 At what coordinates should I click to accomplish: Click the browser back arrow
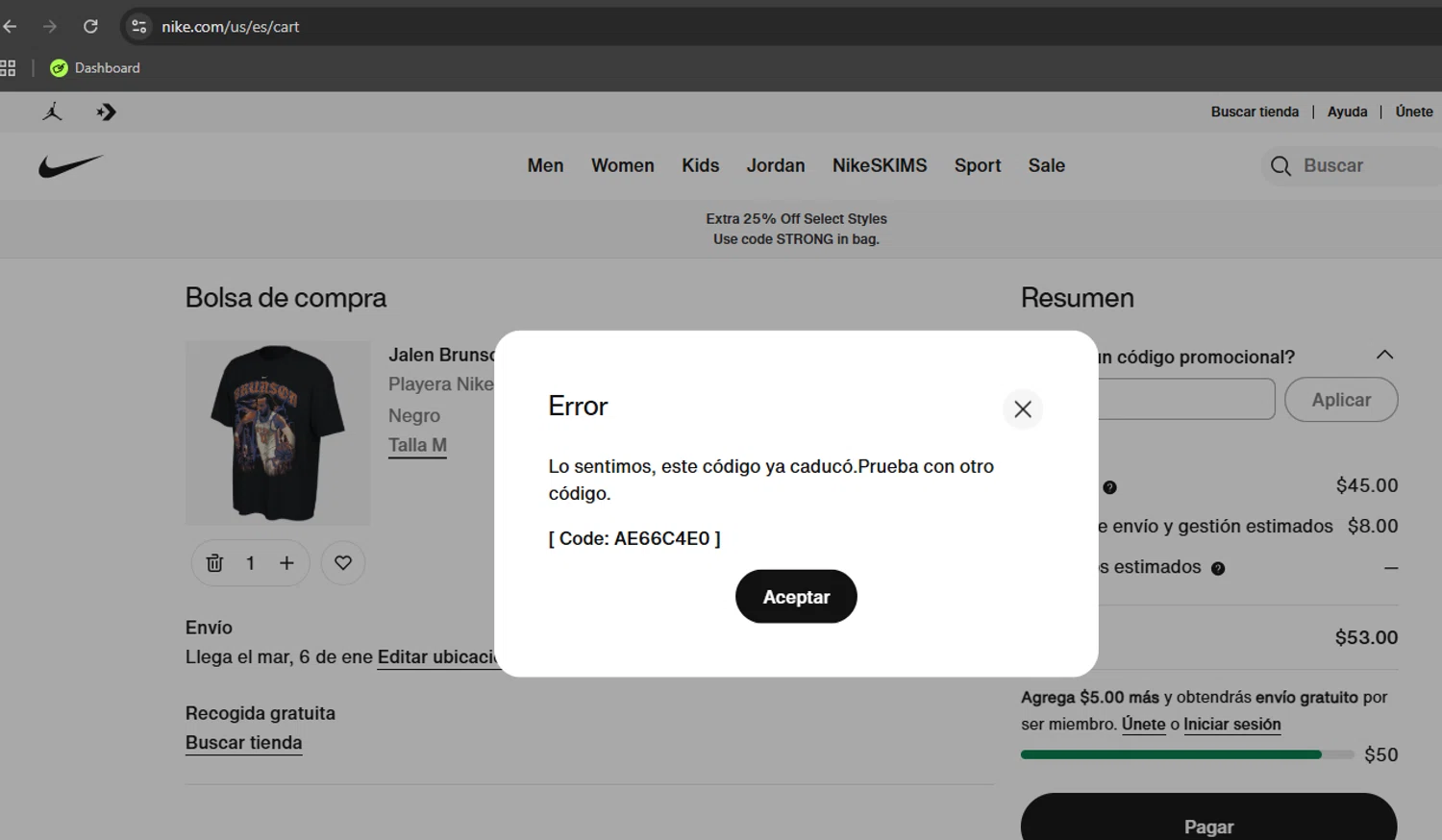[x=11, y=27]
